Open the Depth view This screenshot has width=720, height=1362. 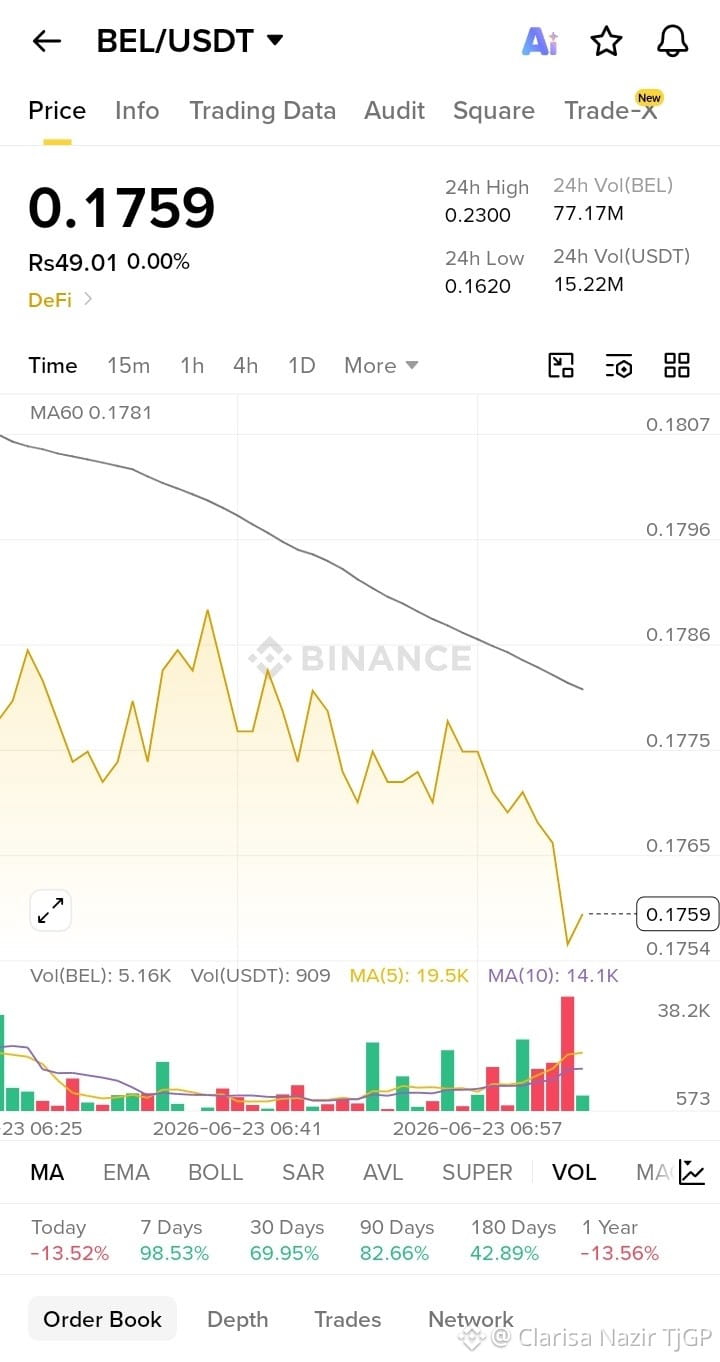click(237, 1319)
